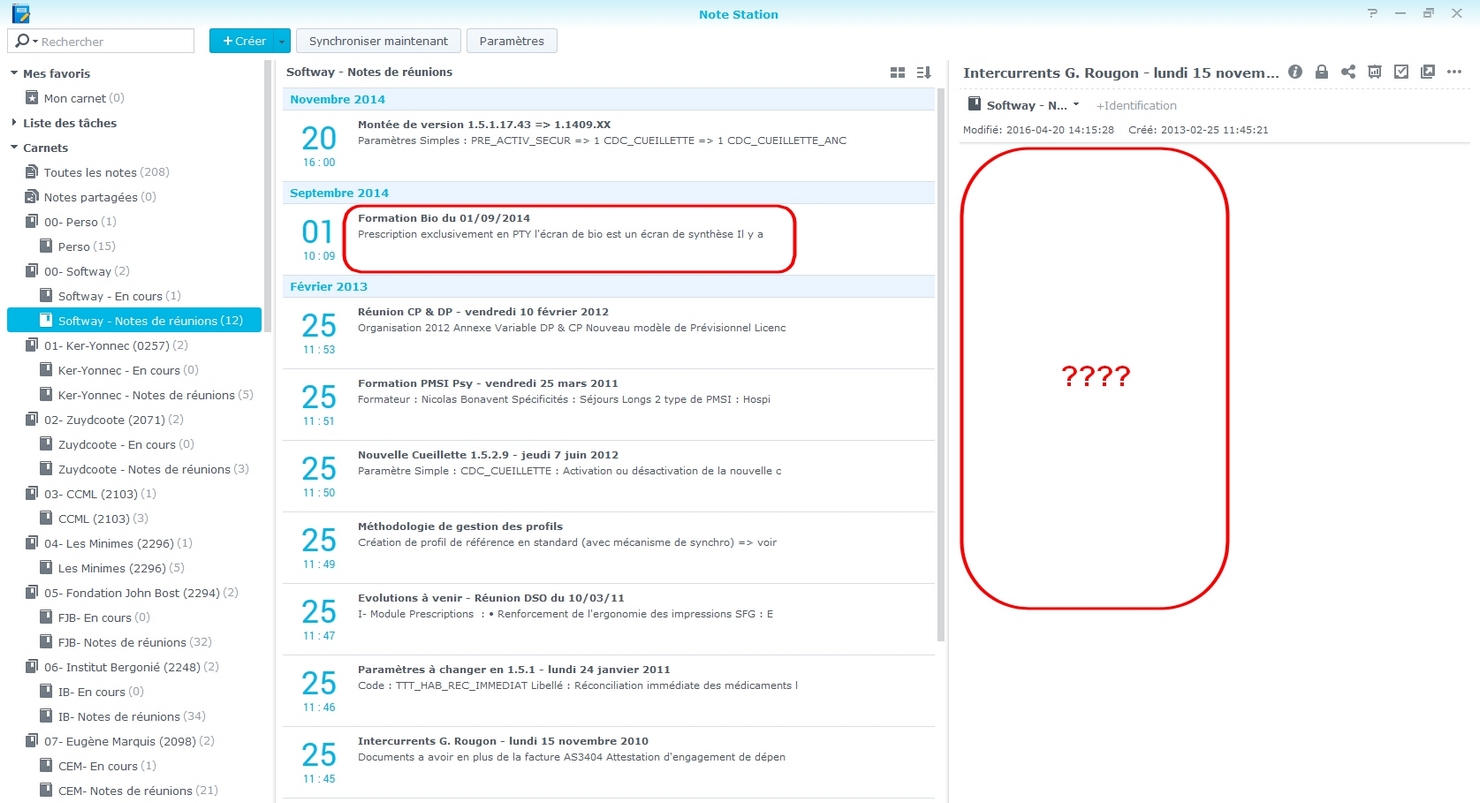Open note Paramètres à changer en 1.5.1
Viewport: 1480px width, 803px height.
[x=609, y=691]
